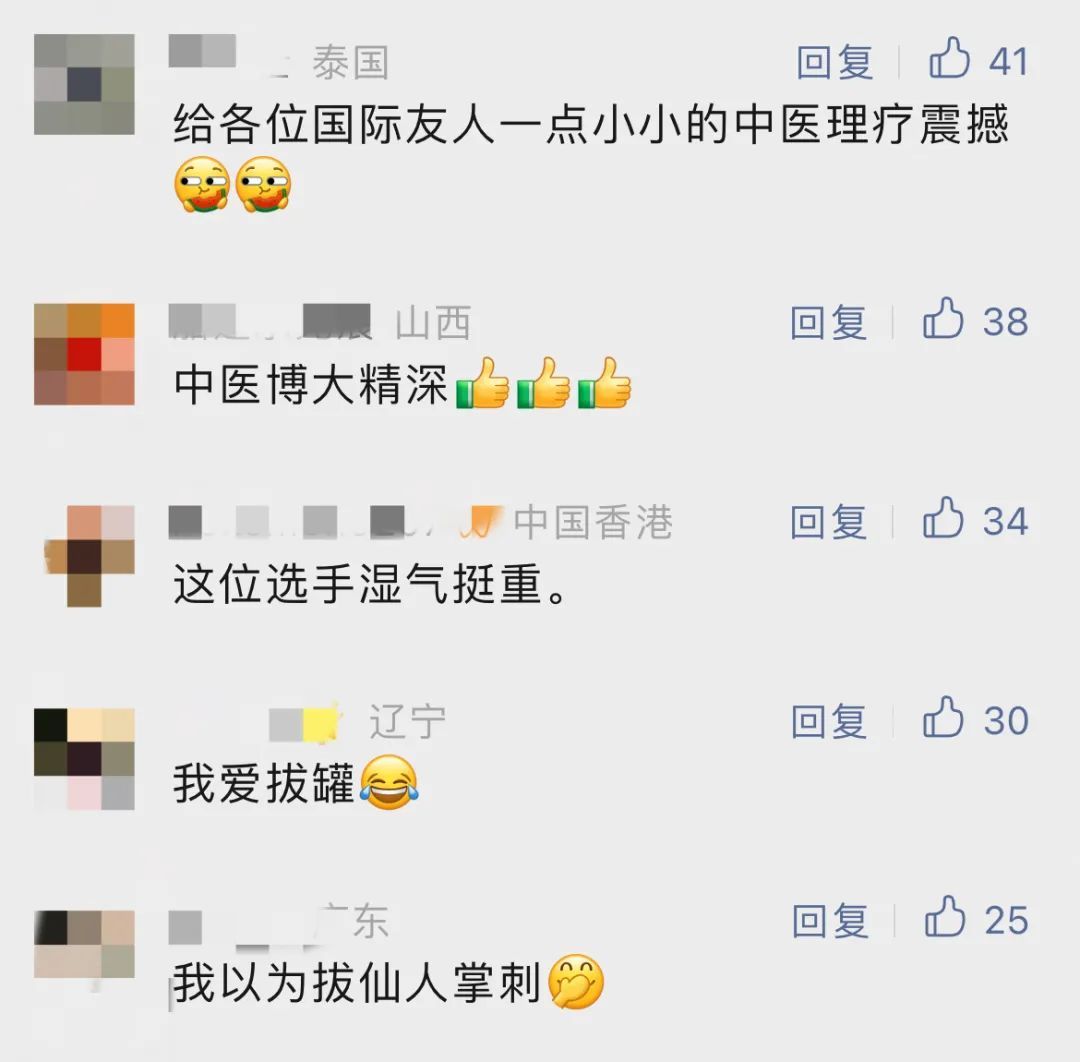
Task: Reply to the 山西 user's comment
Action: (829, 322)
